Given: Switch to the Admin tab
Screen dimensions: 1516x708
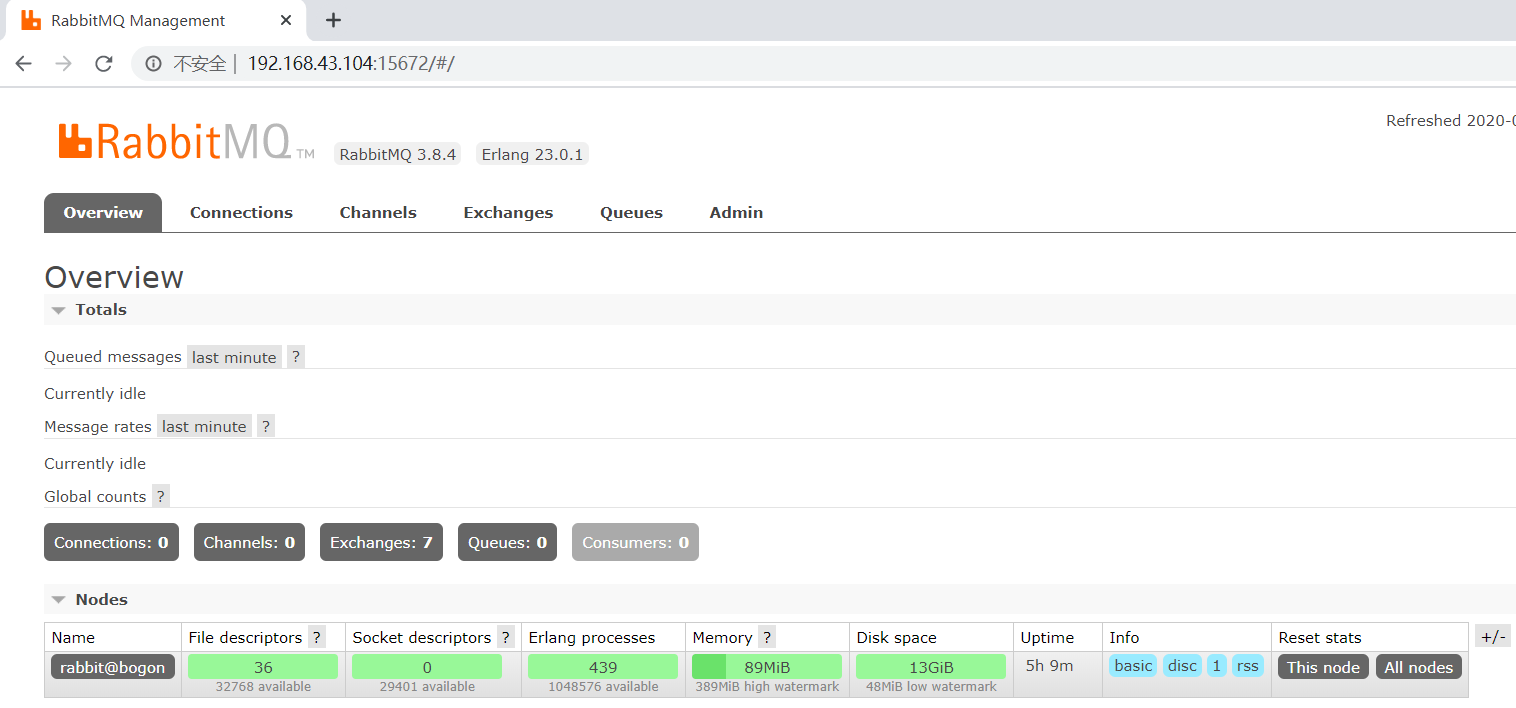Looking at the screenshot, I should [x=736, y=212].
